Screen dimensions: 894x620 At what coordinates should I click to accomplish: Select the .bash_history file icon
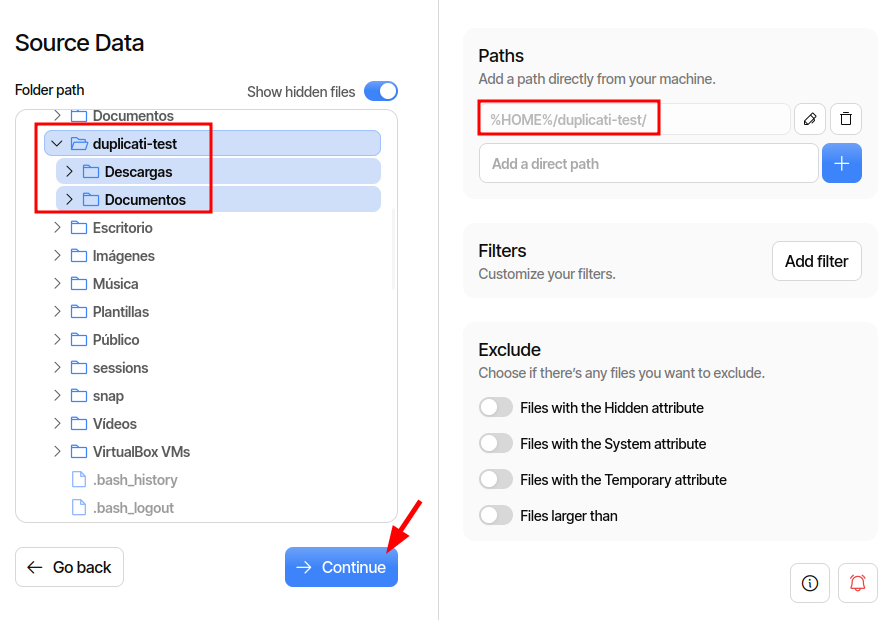tap(80, 480)
